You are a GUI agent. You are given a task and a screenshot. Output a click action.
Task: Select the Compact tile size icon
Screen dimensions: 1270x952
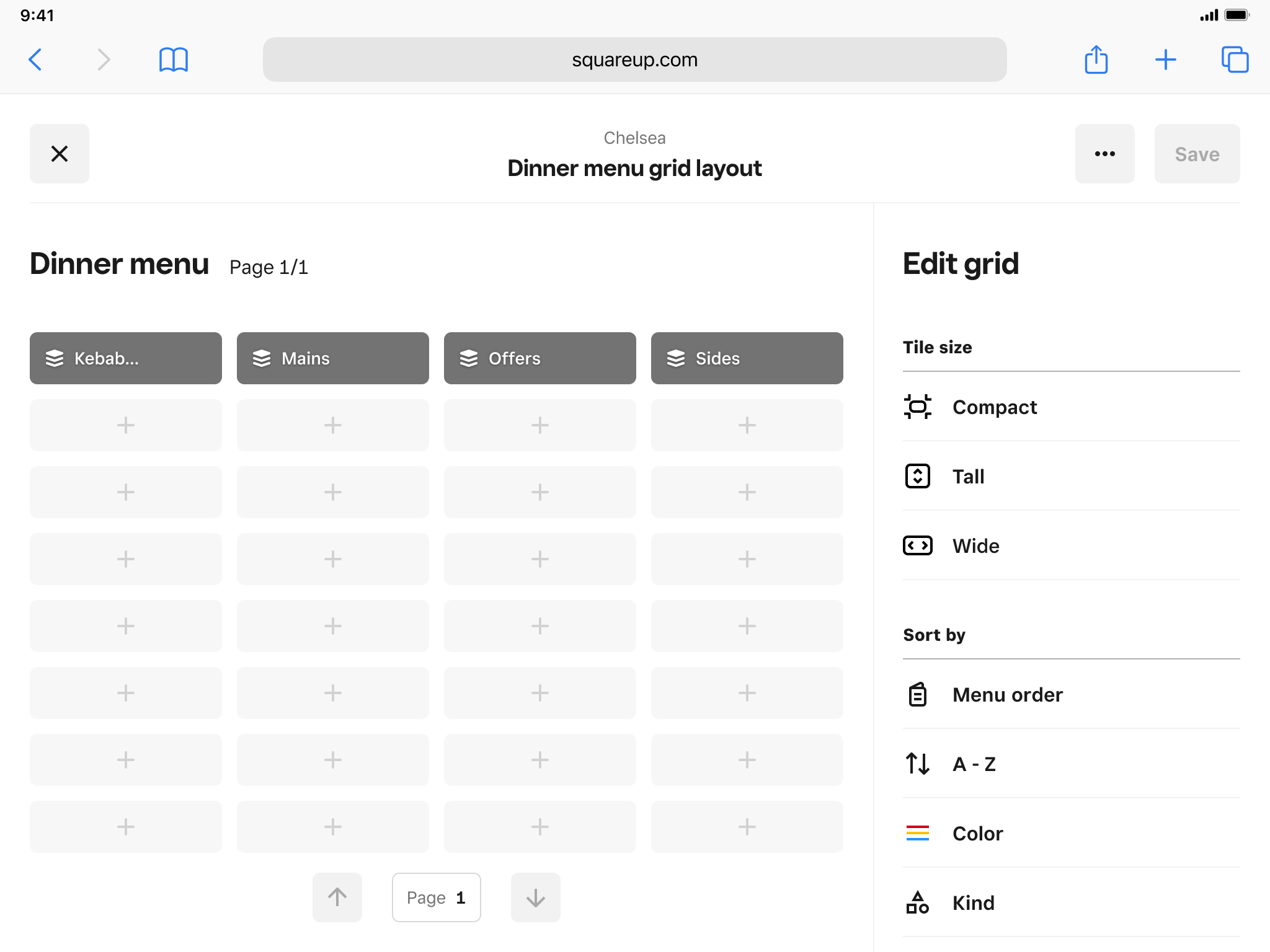pyautogui.click(x=917, y=407)
